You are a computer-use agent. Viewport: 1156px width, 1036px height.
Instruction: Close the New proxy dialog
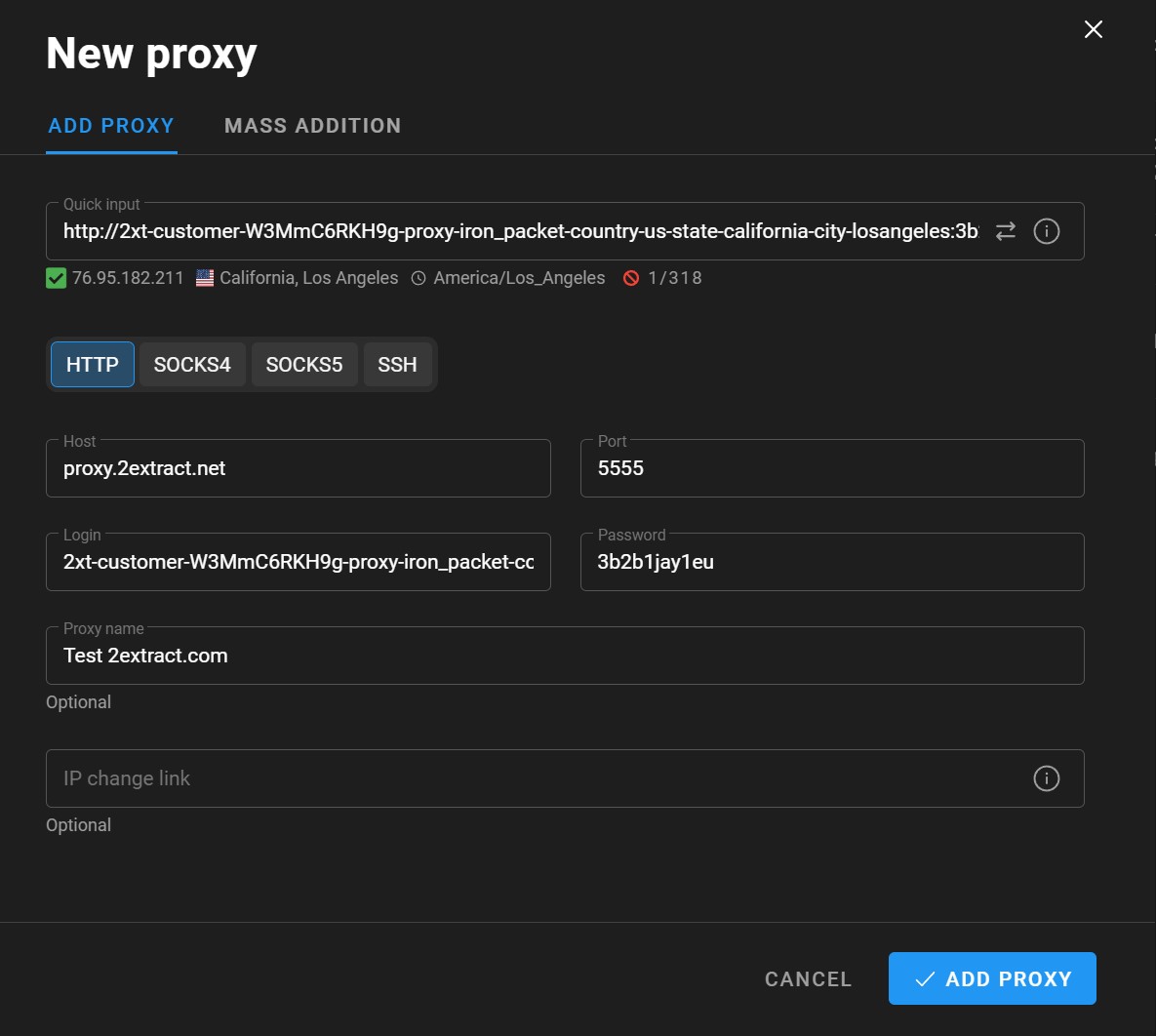[1093, 29]
